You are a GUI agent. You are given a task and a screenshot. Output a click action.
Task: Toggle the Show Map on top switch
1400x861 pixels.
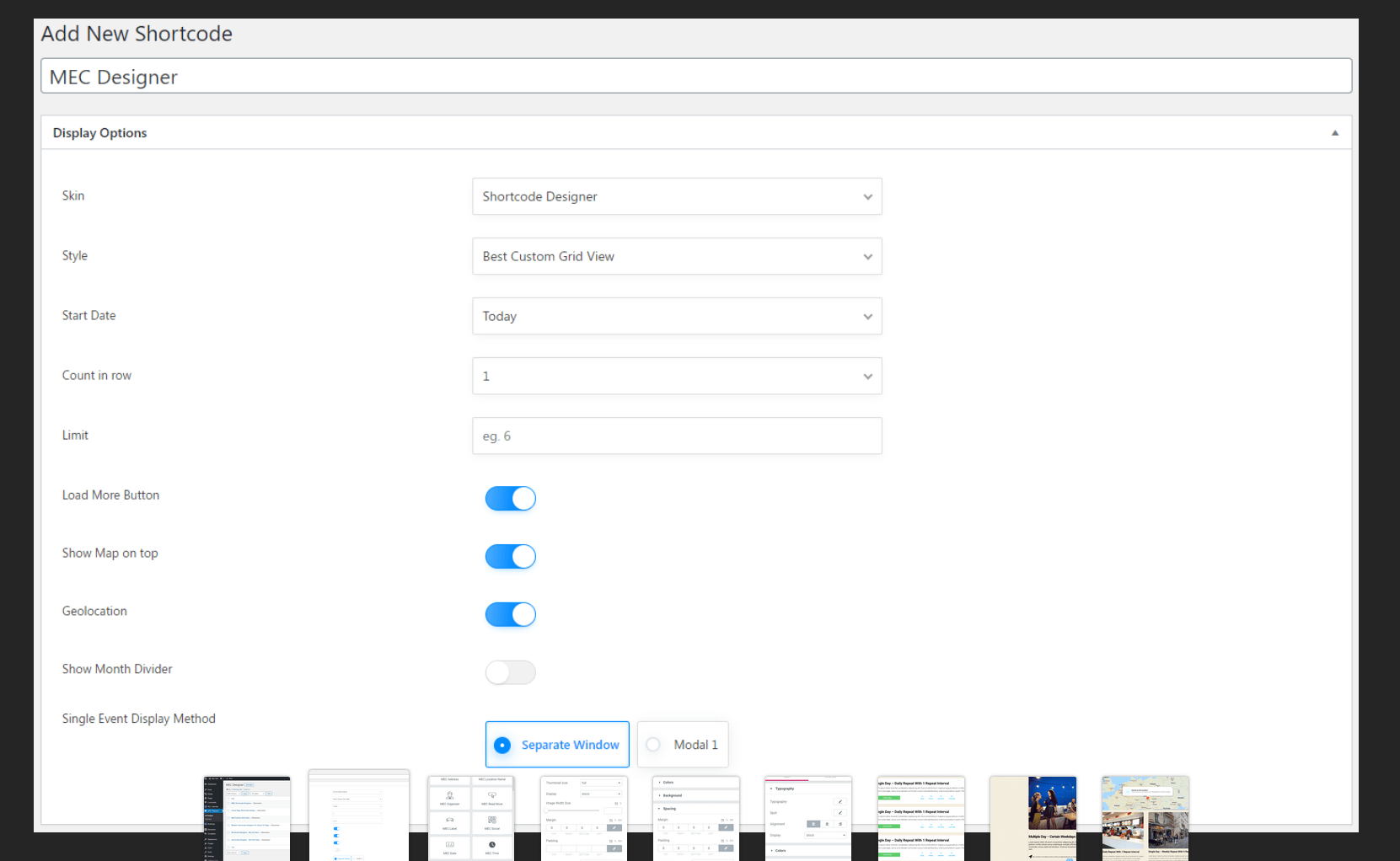510,557
